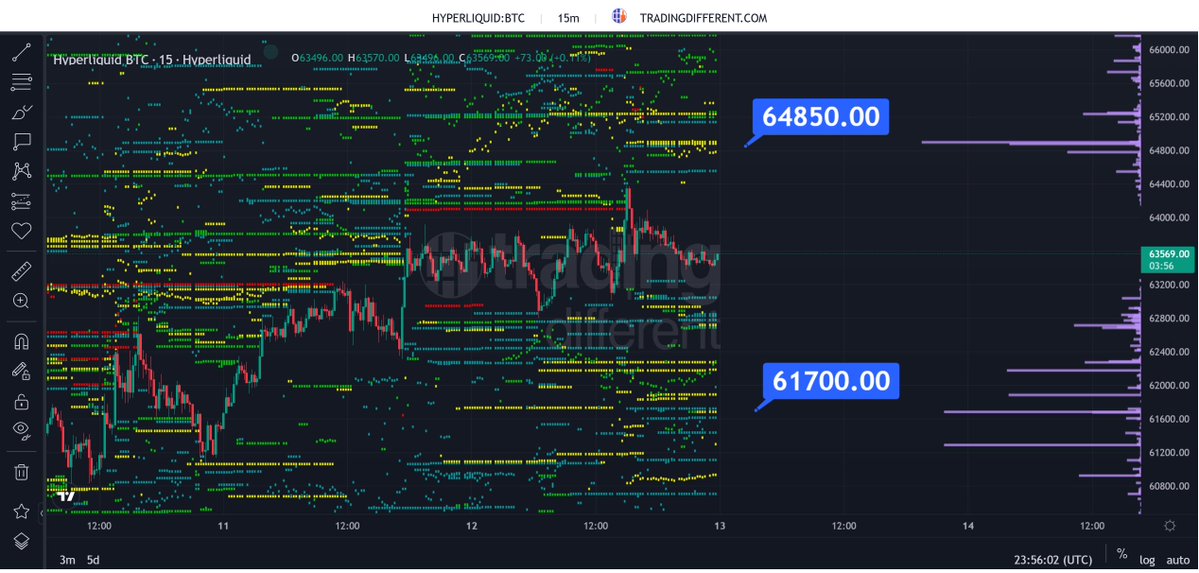This screenshot has width=1199, height=573.
Task: Open chart settings gear icon
Action: click(x=1168, y=526)
